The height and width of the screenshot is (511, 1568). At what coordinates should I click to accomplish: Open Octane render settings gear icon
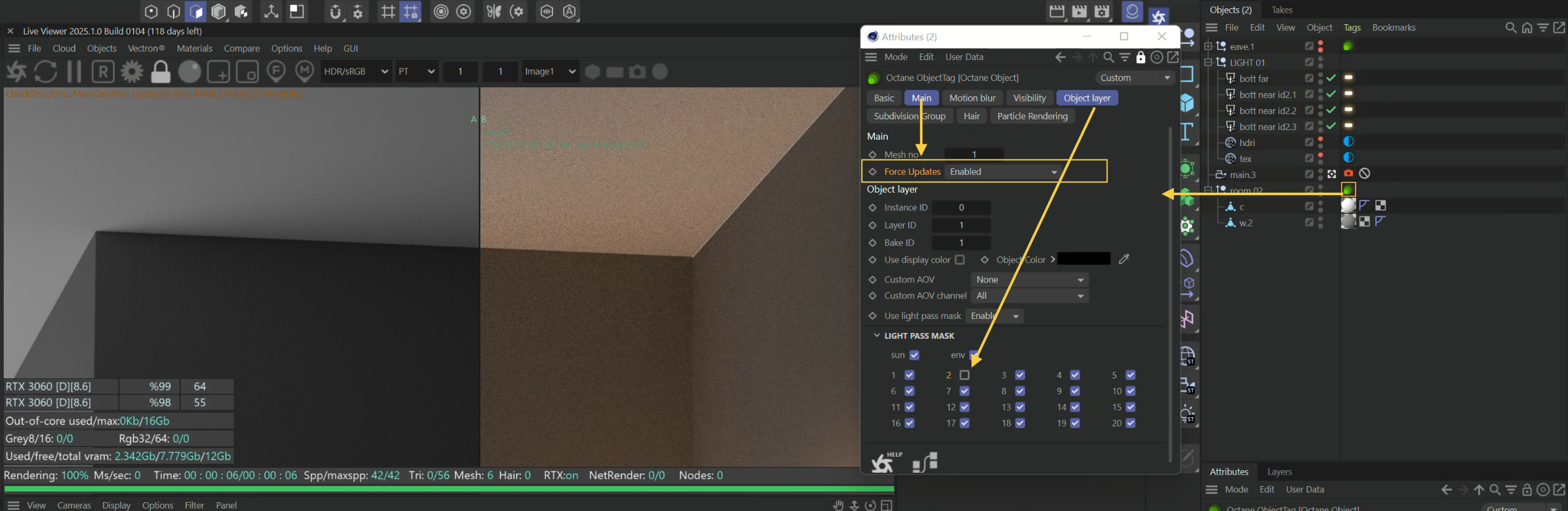[x=132, y=71]
